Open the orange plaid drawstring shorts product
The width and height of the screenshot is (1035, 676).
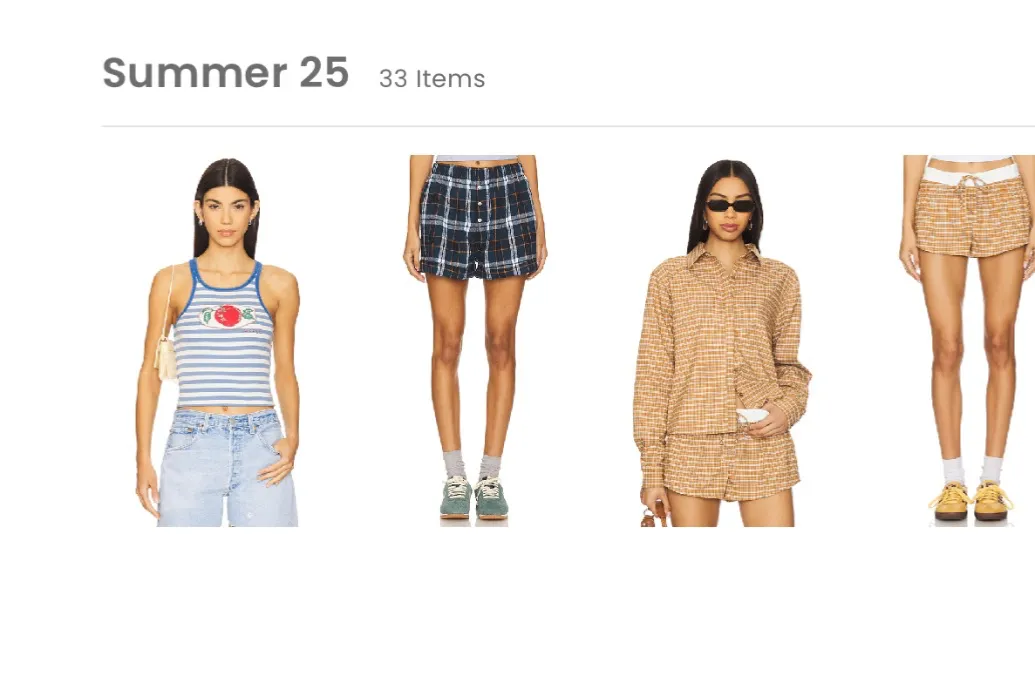968,341
